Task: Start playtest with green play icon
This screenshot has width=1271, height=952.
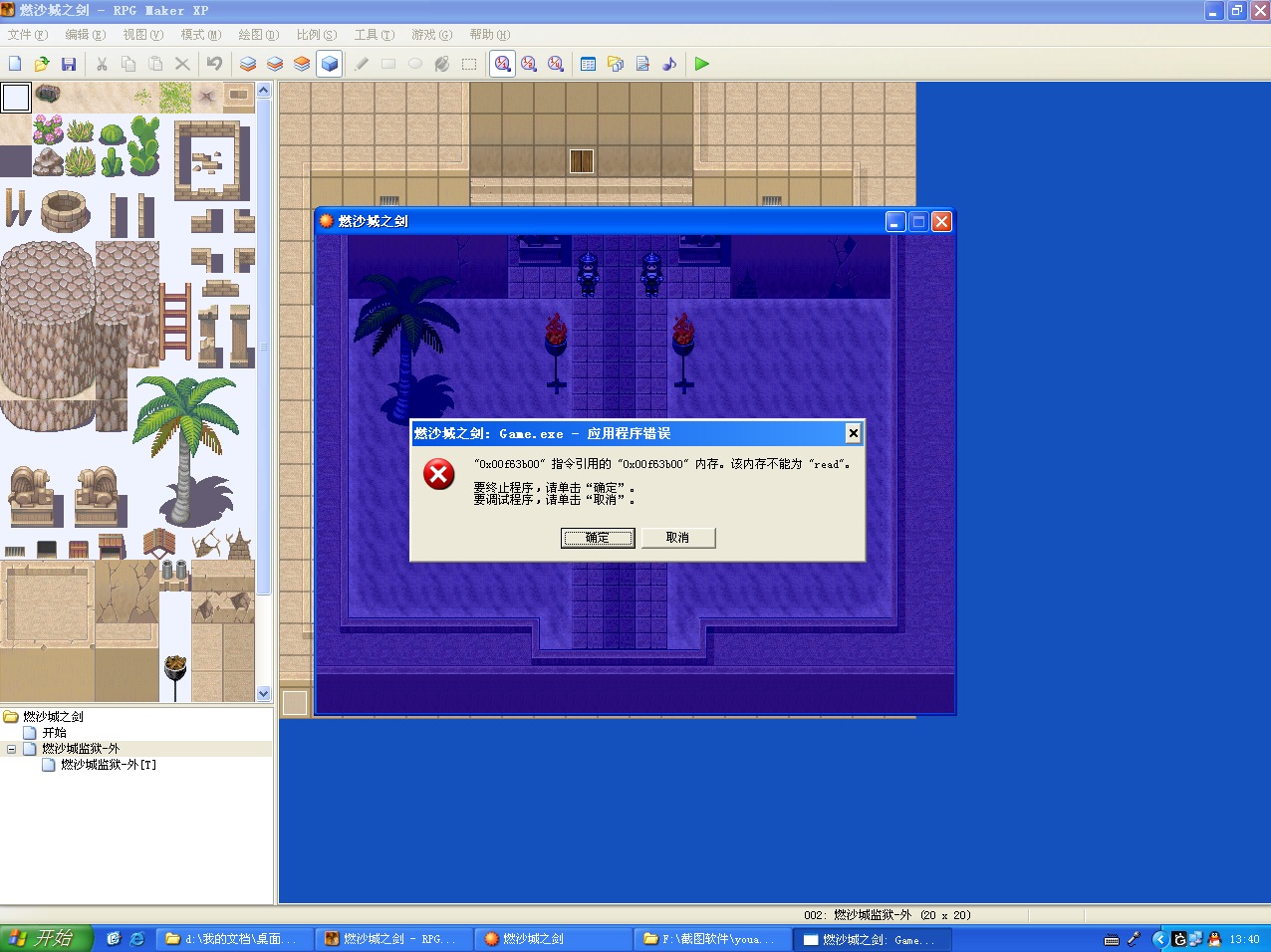Action: (x=702, y=64)
